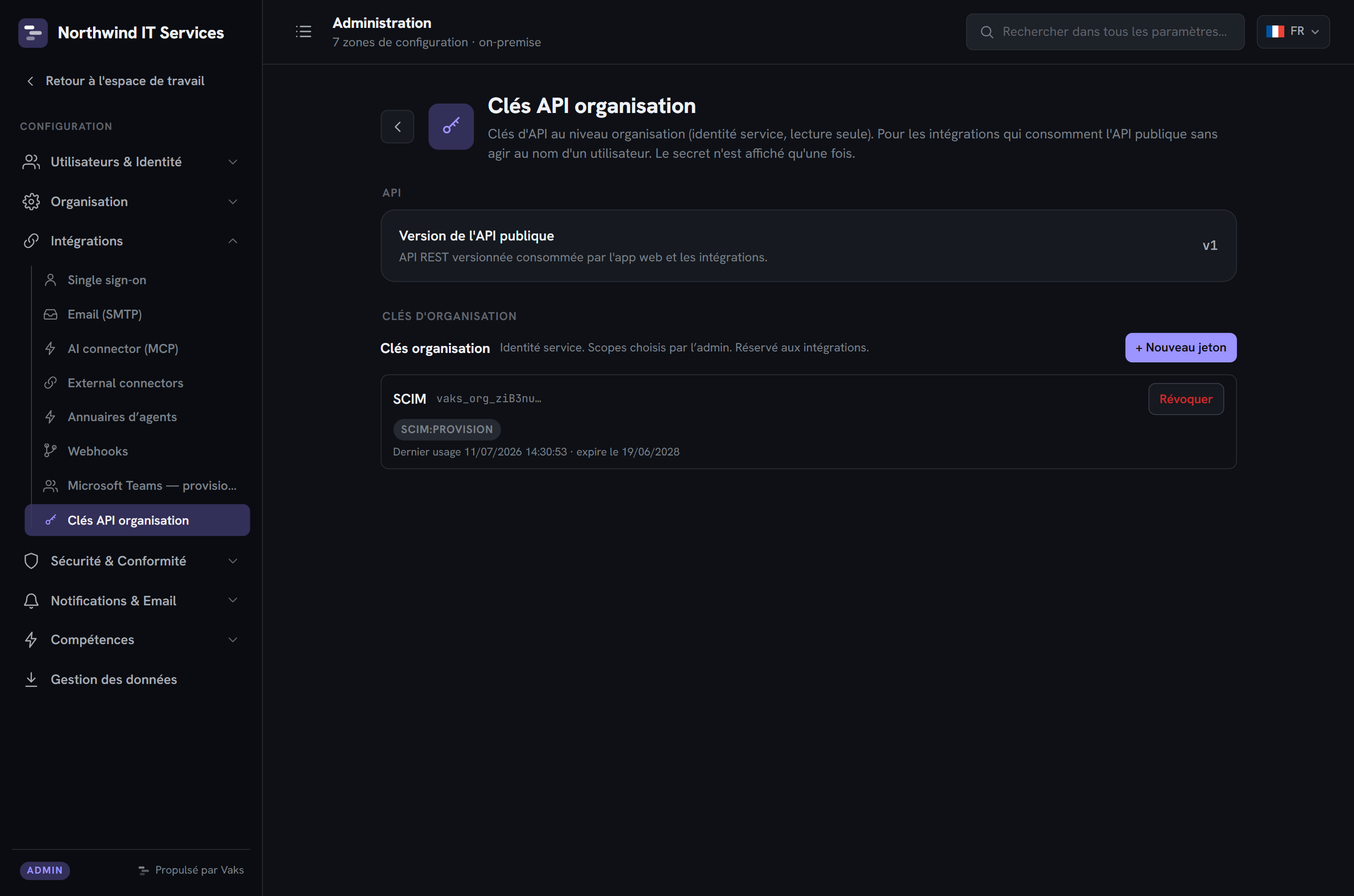Viewport: 1354px width, 896px height.
Task: Click the Sécurité & Conformité shield icon
Action: [x=31, y=561]
